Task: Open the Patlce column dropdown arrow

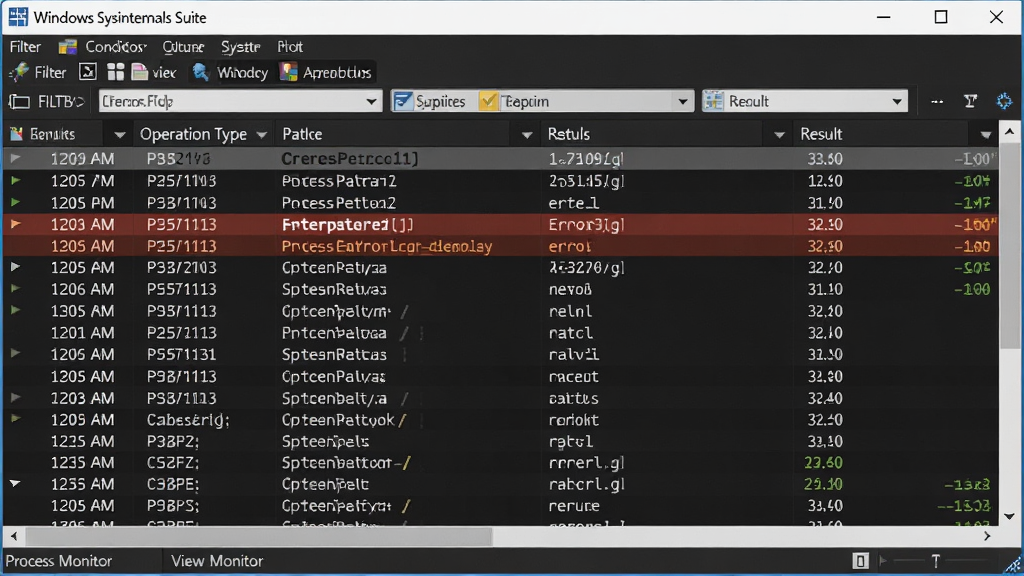Action: [526, 135]
